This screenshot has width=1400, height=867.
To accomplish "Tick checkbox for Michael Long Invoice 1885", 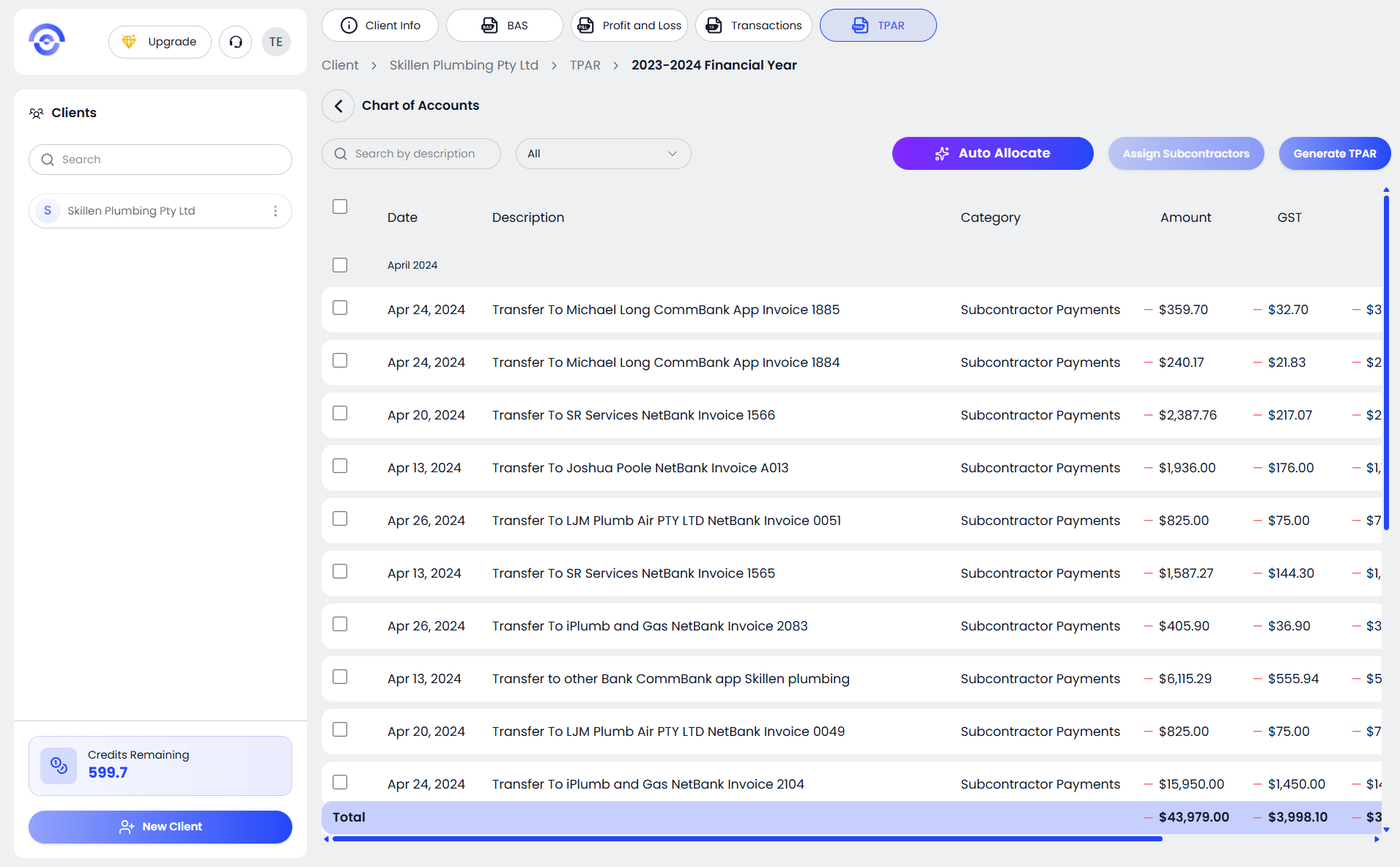I will coord(340,308).
